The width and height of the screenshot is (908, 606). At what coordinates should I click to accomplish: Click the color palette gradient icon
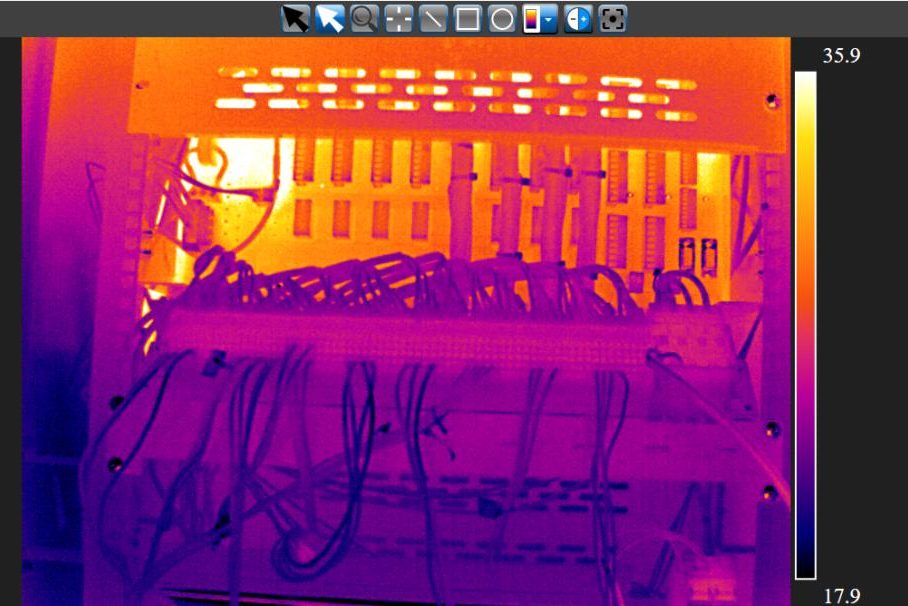click(x=534, y=19)
